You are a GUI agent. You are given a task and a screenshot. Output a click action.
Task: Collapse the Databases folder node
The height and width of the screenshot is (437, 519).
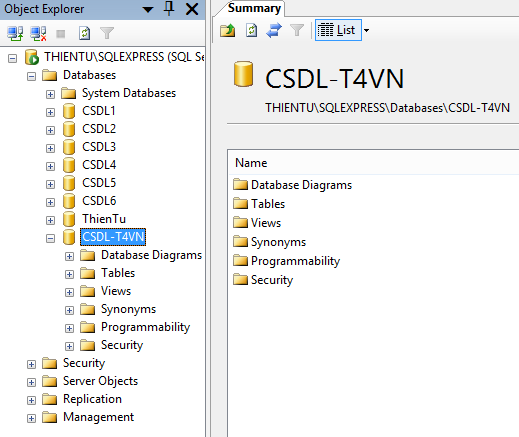pos(31,77)
